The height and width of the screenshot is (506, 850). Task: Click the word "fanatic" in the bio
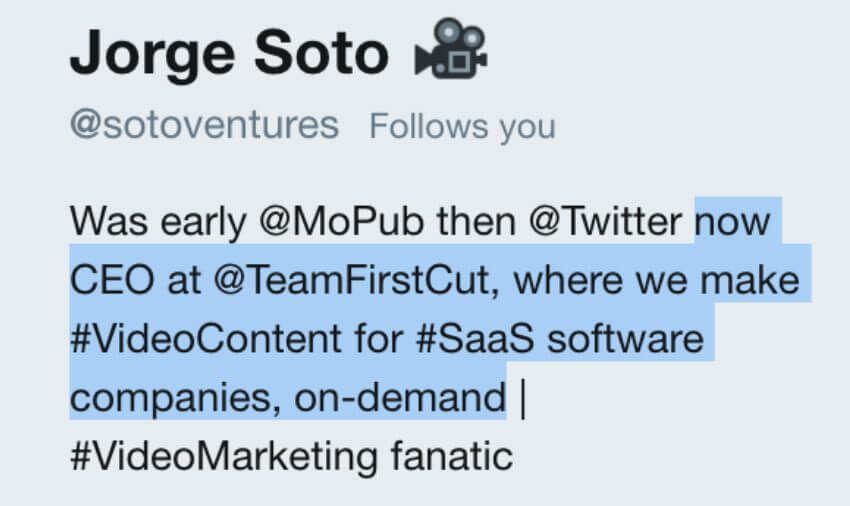tap(460, 457)
